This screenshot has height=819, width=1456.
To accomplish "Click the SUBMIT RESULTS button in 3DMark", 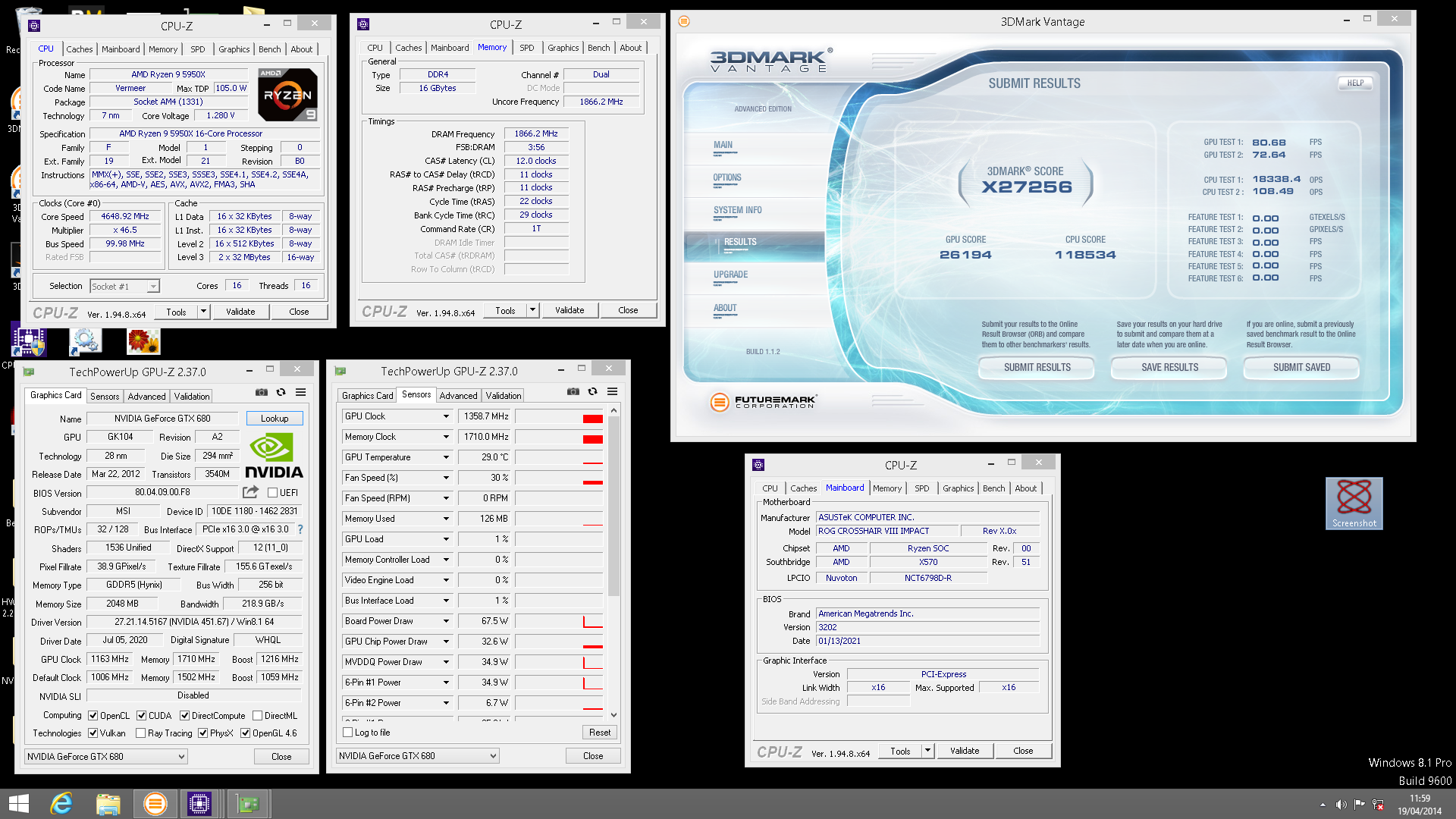I will [1037, 368].
